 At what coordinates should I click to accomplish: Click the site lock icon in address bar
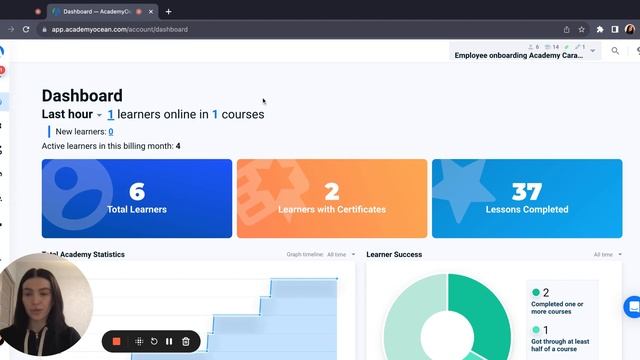(44, 29)
